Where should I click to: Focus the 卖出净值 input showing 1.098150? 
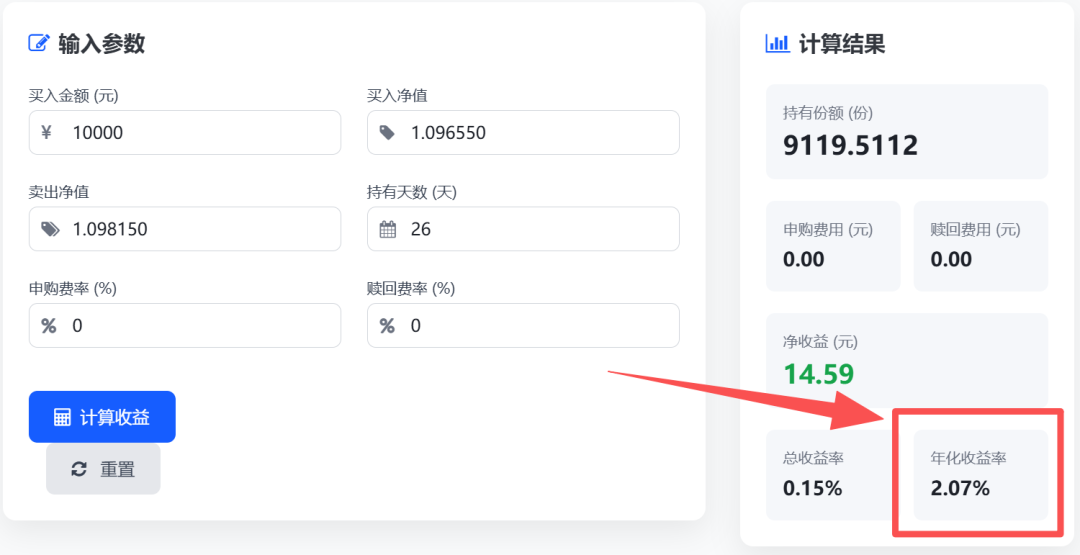pyautogui.click(x=200, y=229)
